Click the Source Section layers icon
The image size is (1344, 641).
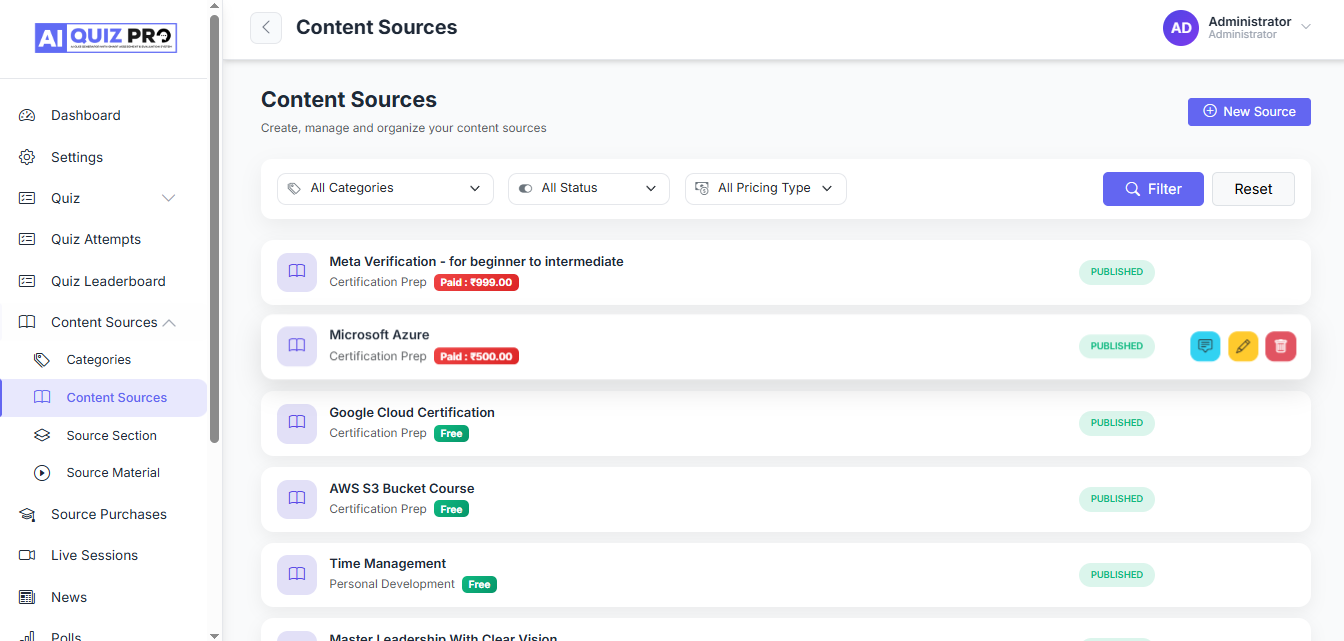[x=42, y=435]
